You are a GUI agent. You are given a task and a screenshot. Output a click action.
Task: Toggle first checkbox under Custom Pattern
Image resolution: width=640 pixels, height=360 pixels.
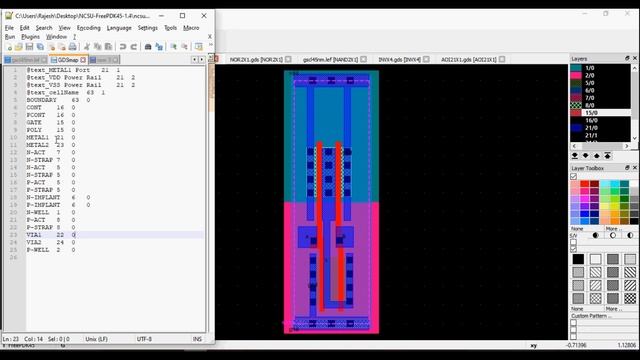coord(573,322)
